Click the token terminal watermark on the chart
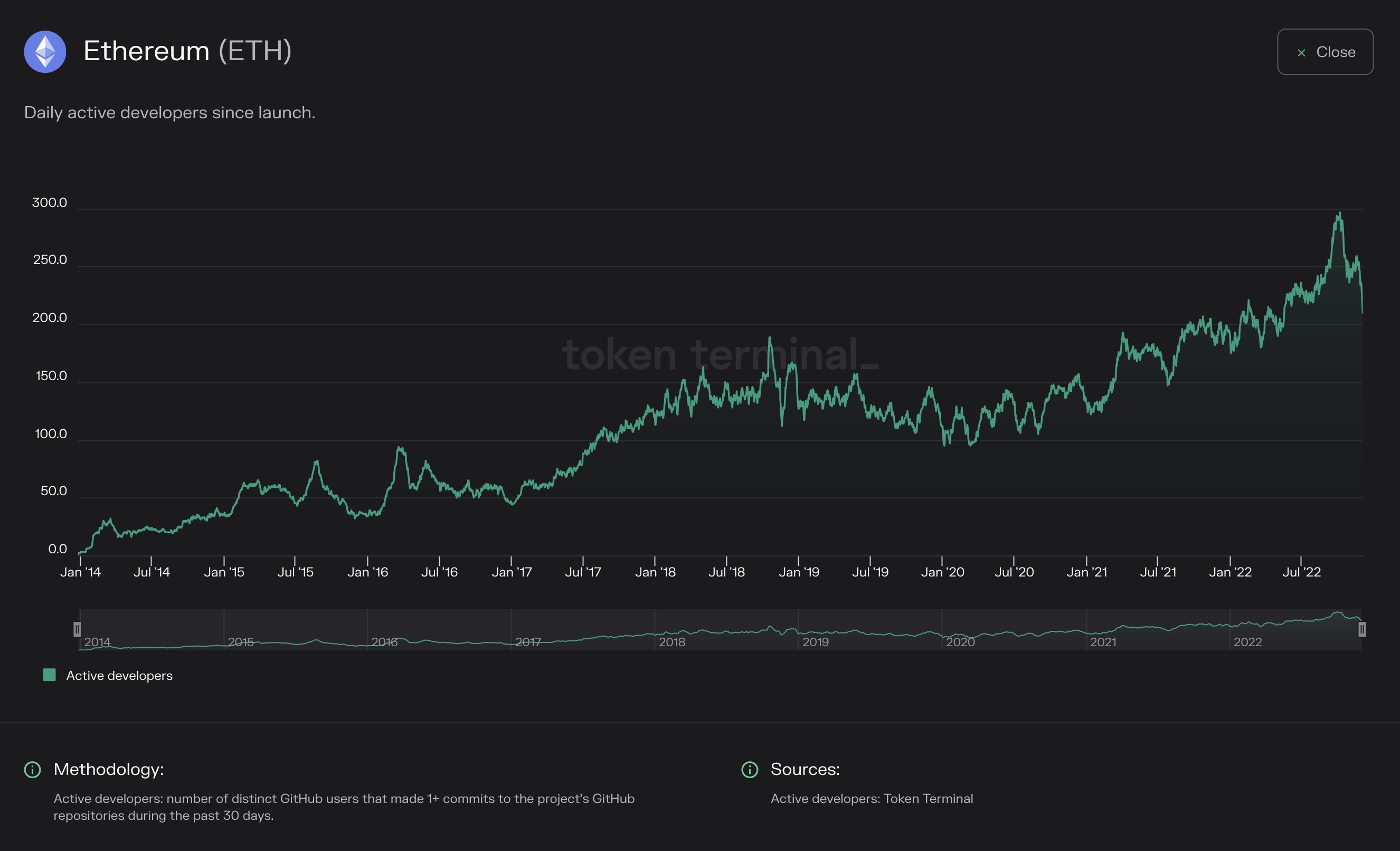Screen dimensions: 1400x851 (722, 355)
